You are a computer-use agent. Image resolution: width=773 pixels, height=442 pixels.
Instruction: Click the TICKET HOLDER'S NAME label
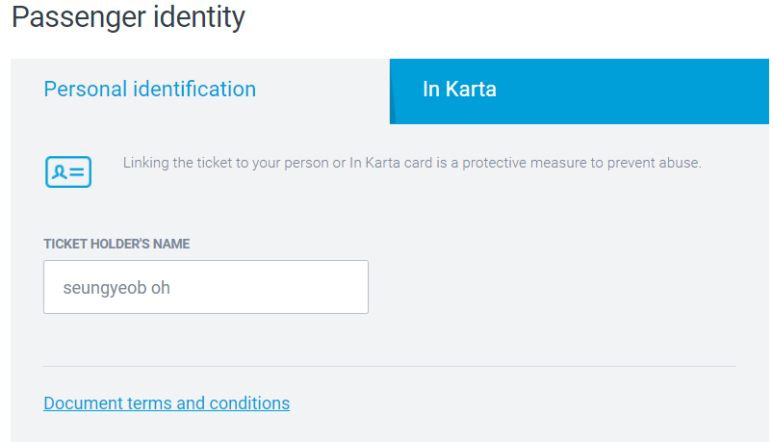116,244
